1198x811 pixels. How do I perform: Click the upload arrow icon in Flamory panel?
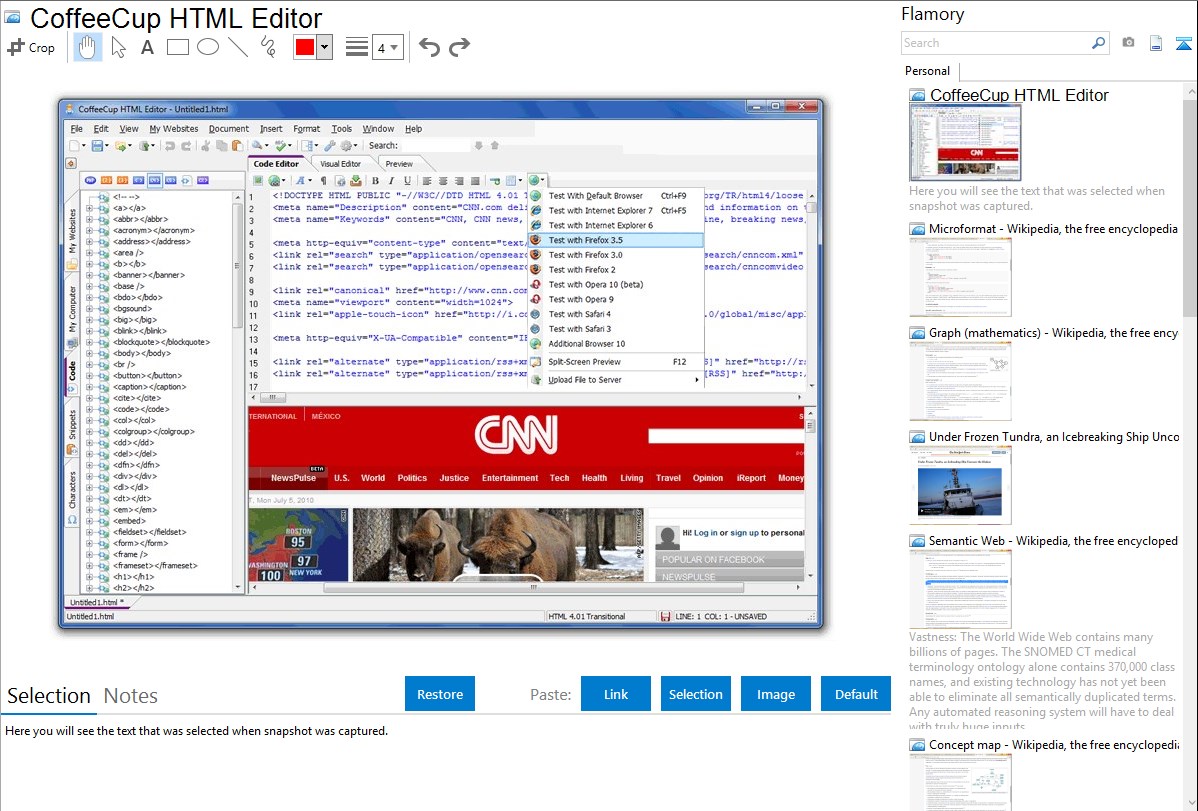(x=1183, y=43)
